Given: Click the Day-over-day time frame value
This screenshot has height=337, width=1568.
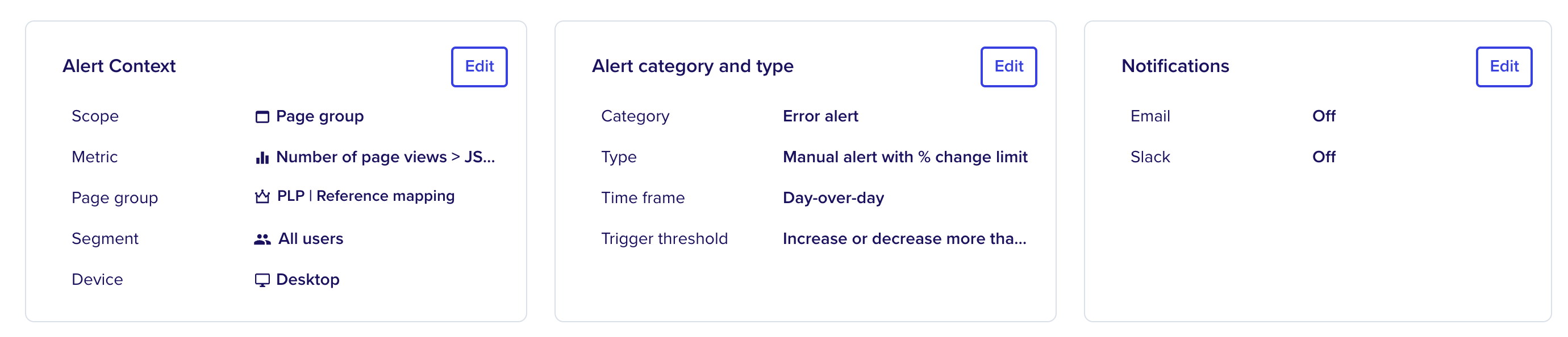Looking at the screenshot, I should pos(833,197).
